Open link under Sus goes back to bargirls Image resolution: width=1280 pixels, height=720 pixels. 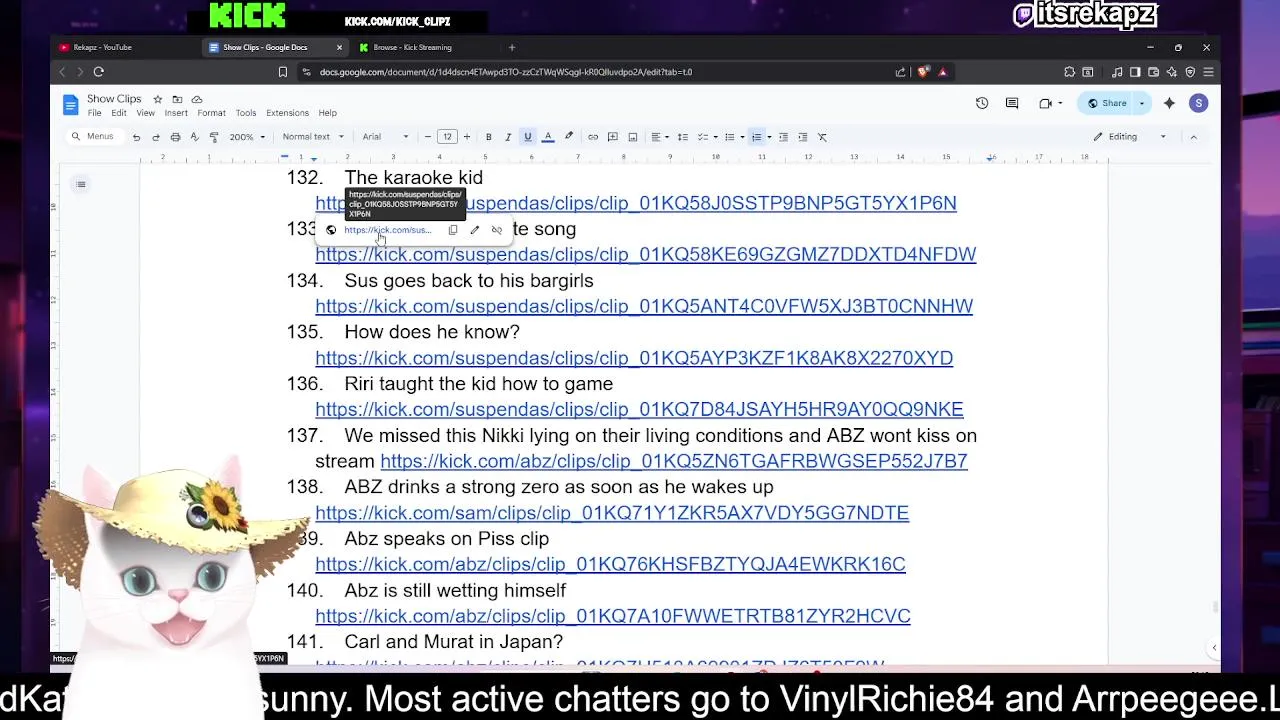point(644,306)
